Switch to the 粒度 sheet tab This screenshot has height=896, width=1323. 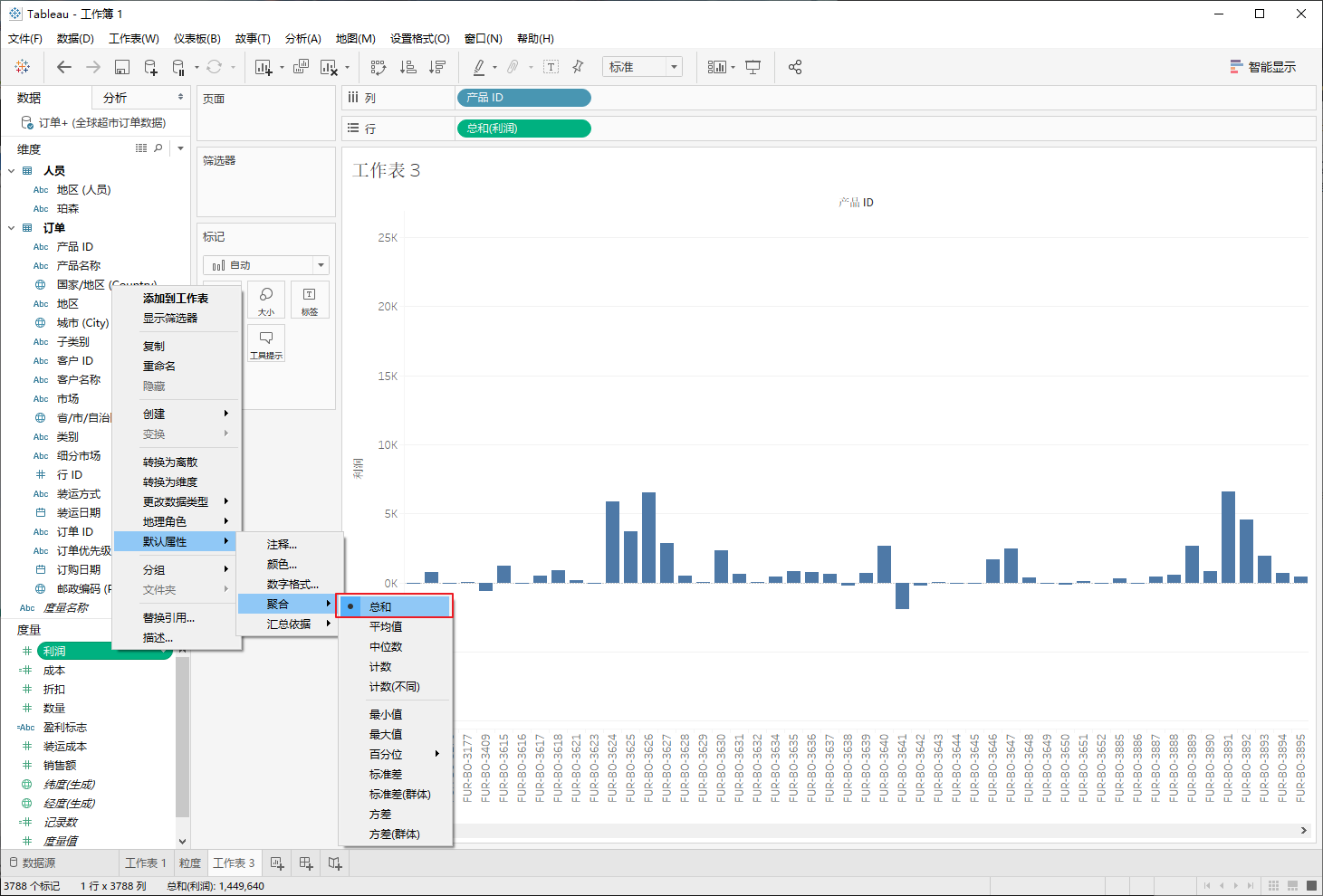pos(190,863)
